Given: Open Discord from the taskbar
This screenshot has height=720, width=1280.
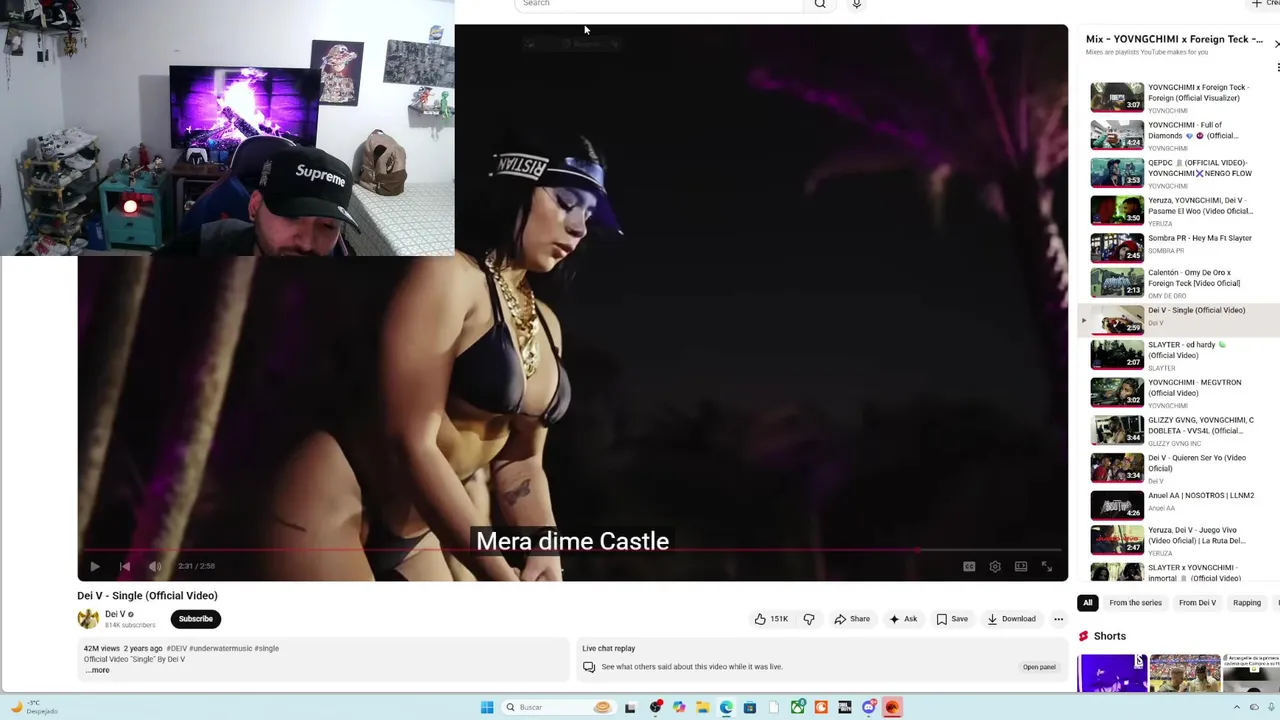Looking at the screenshot, I should [x=869, y=707].
